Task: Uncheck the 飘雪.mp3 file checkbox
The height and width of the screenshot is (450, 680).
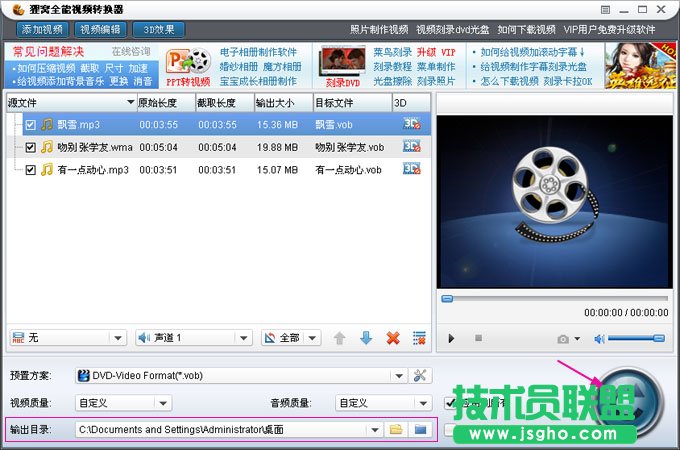Action: pyautogui.click(x=30, y=124)
